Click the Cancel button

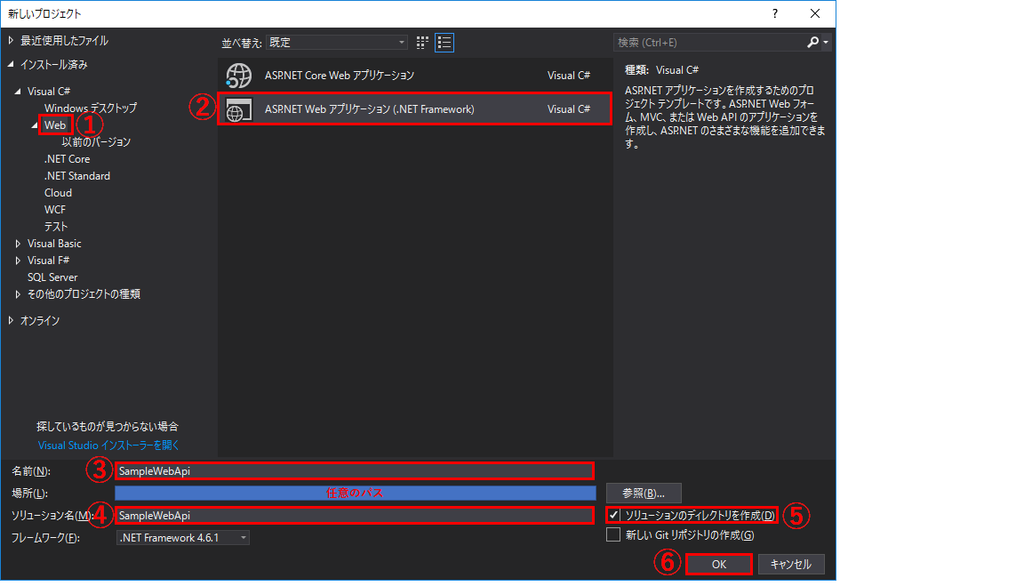(x=791, y=564)
